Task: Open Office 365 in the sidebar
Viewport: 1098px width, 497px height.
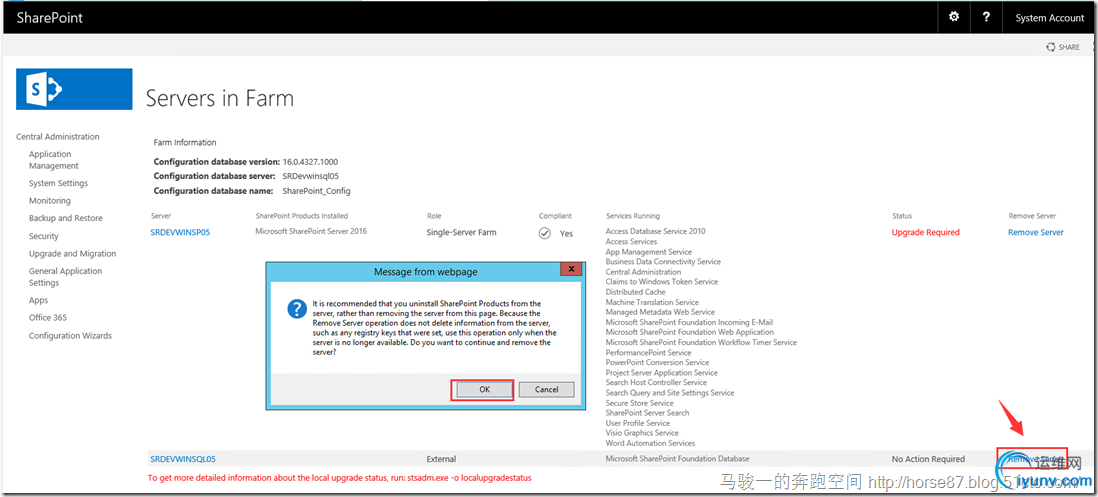Action: point(48,318)
